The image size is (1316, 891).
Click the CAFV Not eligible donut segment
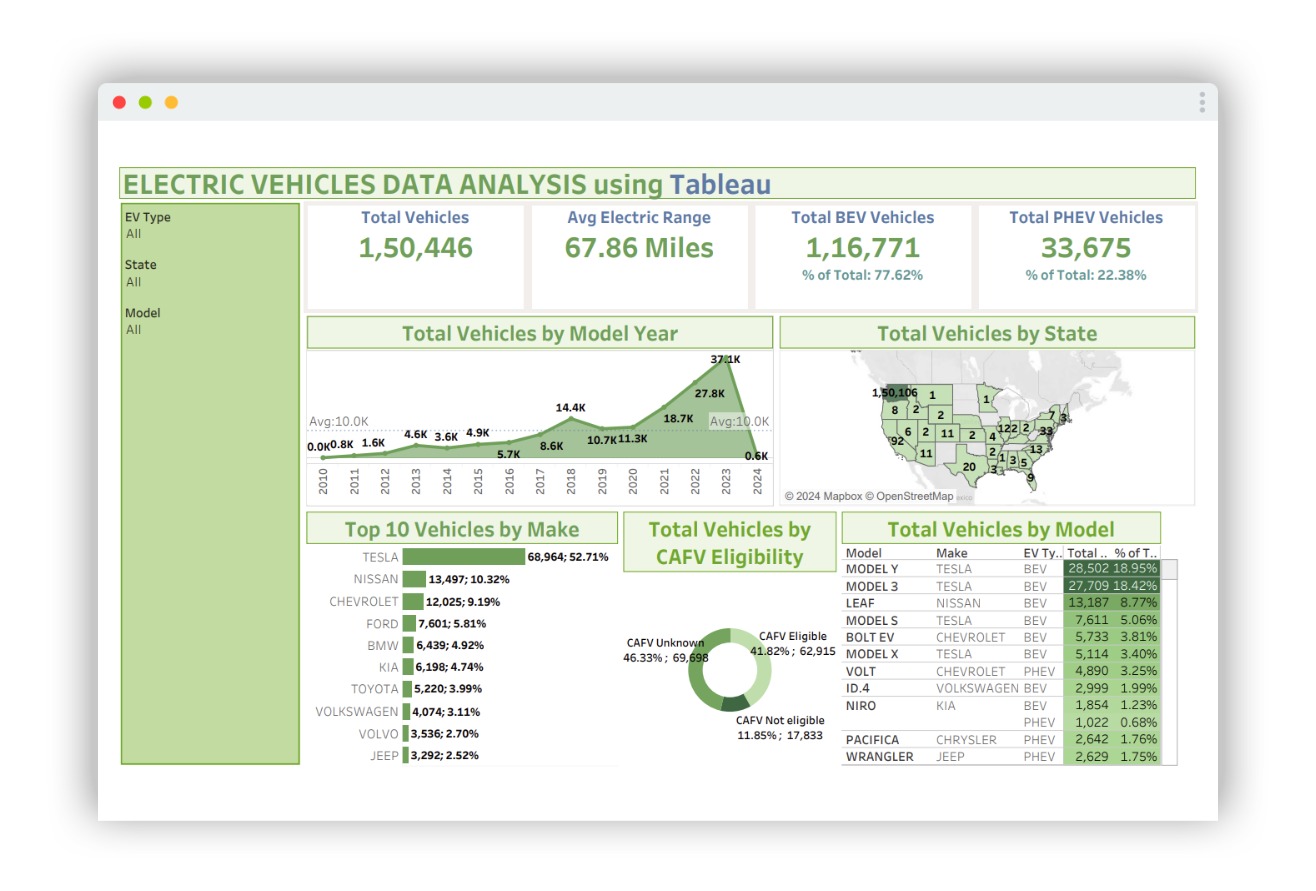click(x=735, y=703)
